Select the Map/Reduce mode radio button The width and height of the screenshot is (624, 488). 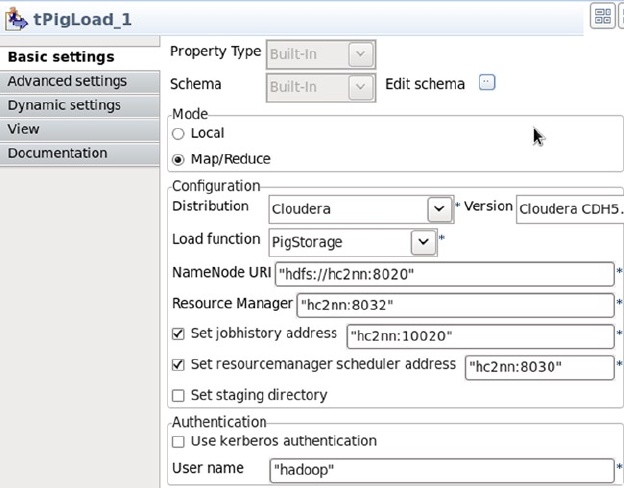(x=179, y=159)
